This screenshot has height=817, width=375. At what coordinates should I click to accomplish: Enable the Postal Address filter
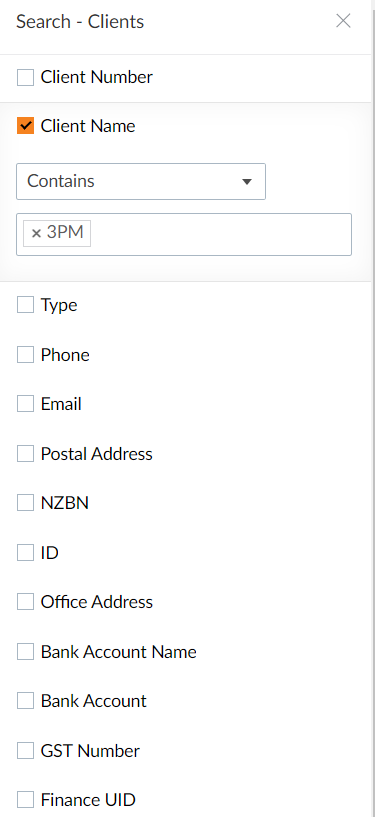point(25,454)
